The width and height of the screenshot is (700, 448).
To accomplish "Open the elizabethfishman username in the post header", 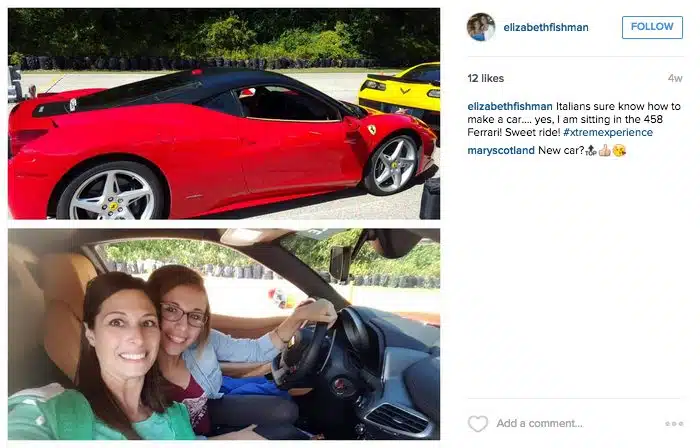I will coord(546,27).
